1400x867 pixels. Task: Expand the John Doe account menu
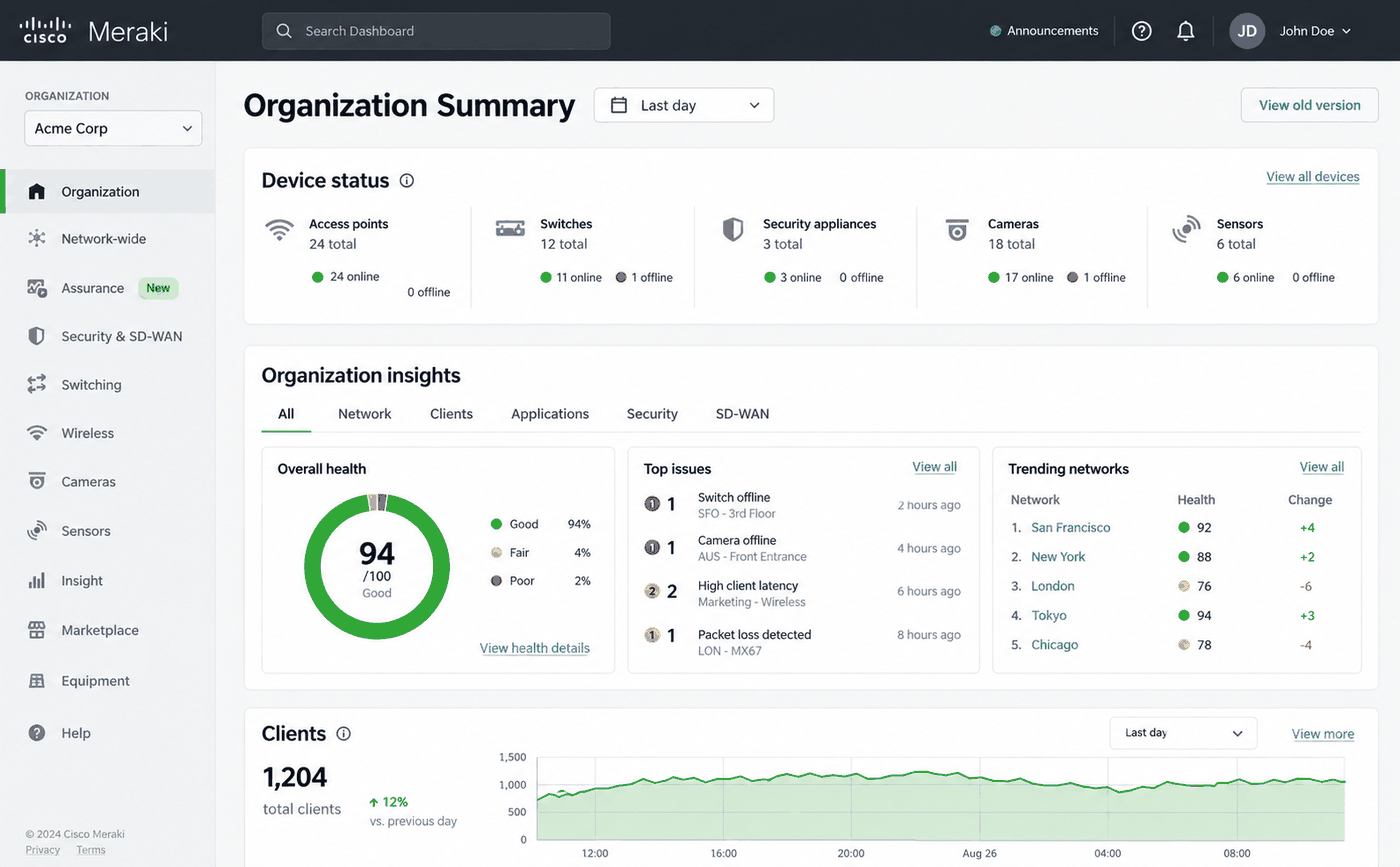pyautogui.click(x=1315, y=31)
